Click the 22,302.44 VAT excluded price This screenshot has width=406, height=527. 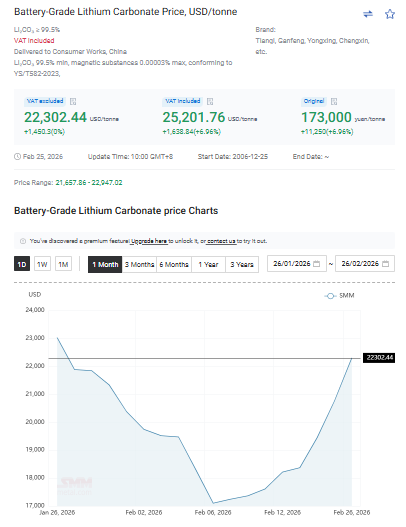[55, 117]
